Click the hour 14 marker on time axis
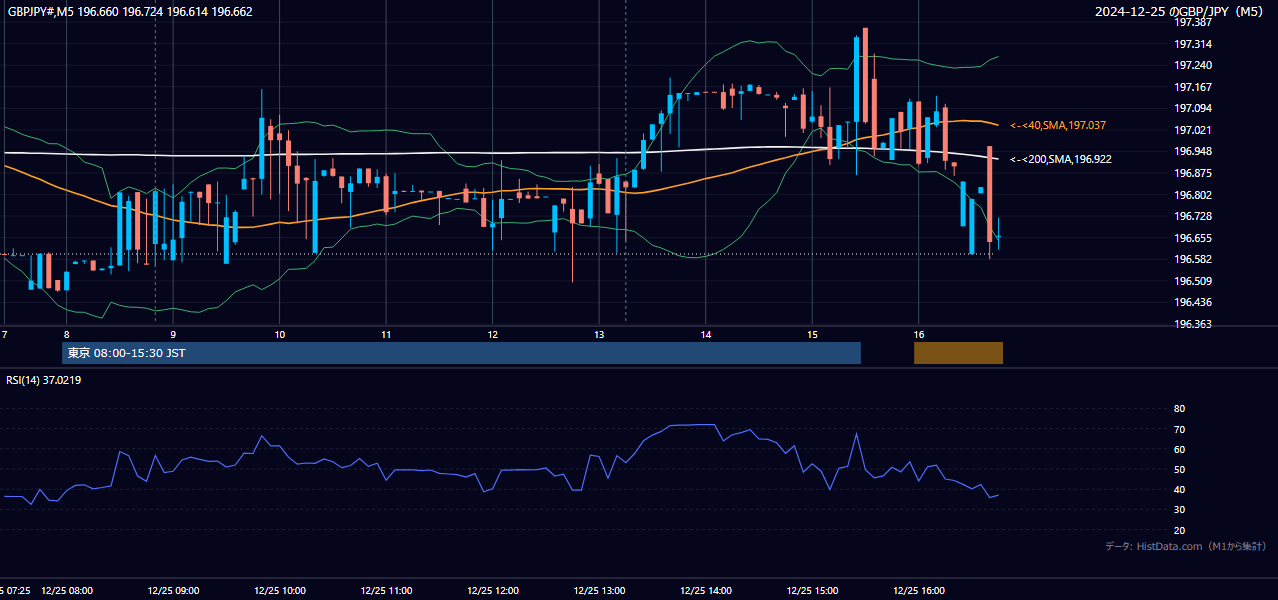The height and width of the screenshot is (600, 1278). [706, 334]
